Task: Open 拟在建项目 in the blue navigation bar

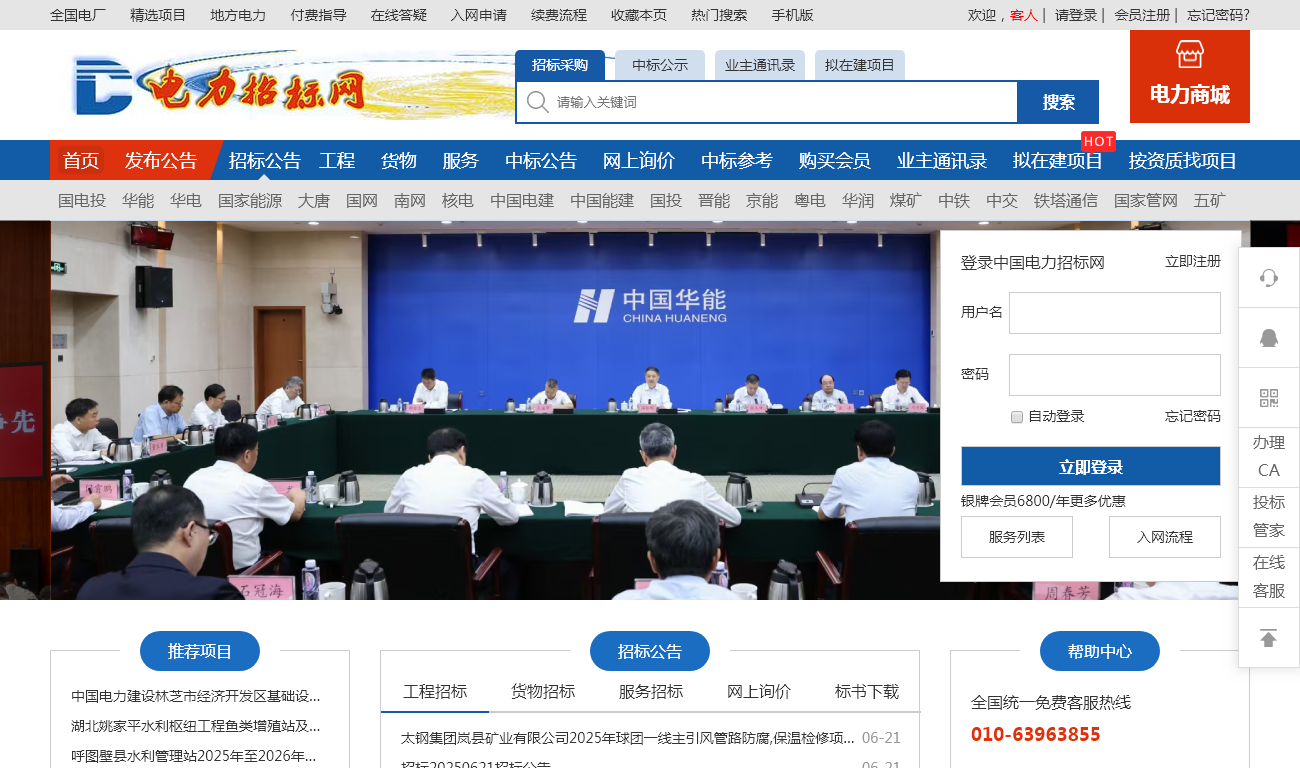Action: coord(1058,160)
